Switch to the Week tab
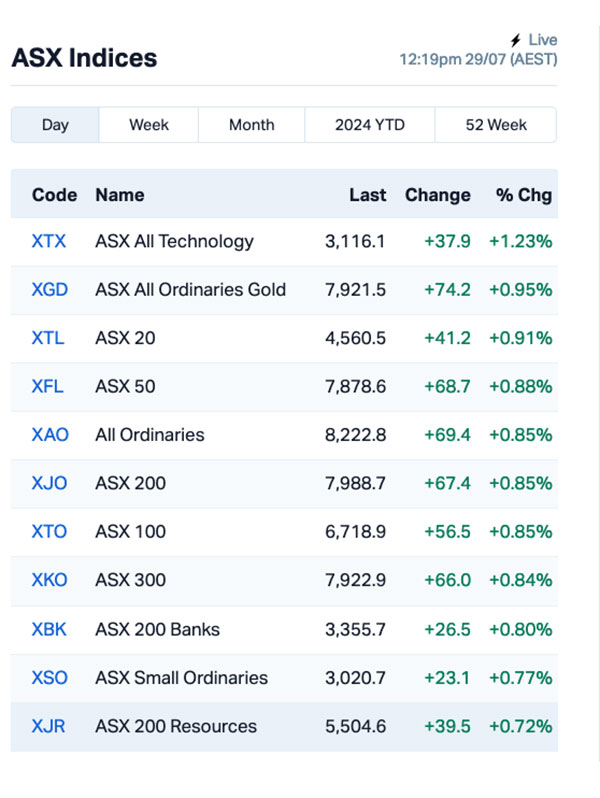 coord(149,125)
